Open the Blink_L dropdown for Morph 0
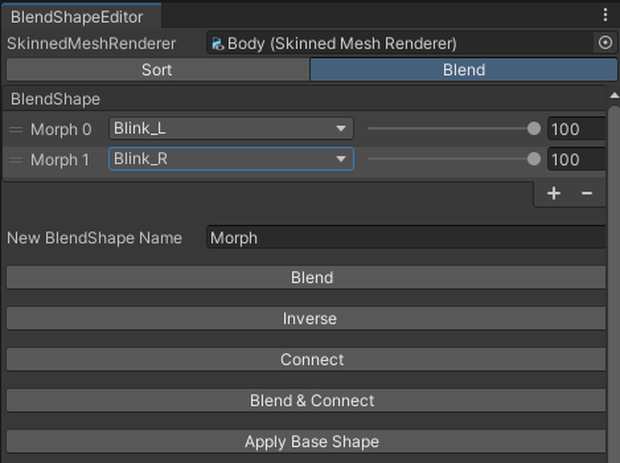Viewport: 620px width, 463px height. coord(231,129)
